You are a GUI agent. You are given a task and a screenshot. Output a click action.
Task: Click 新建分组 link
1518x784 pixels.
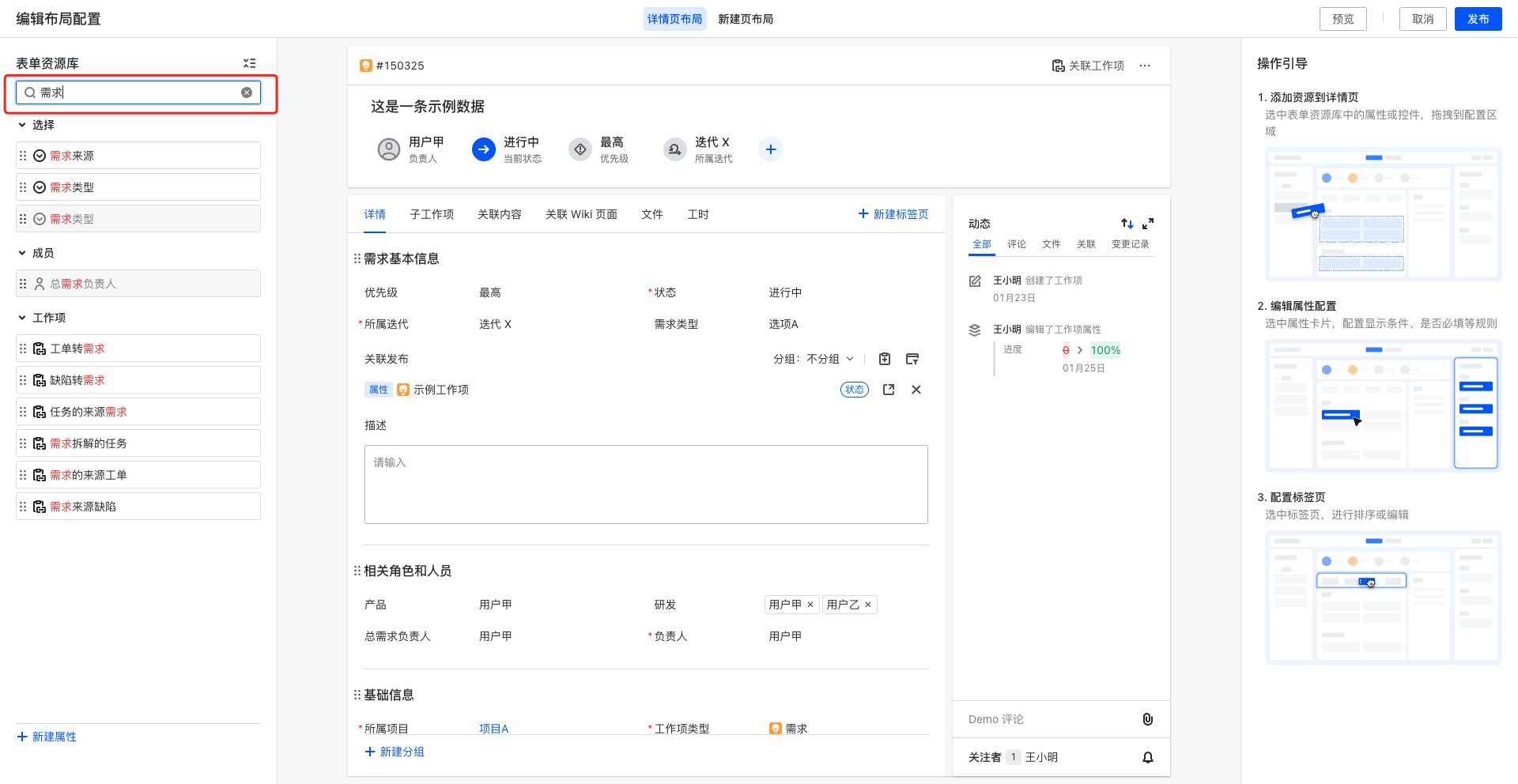point(395,752)
